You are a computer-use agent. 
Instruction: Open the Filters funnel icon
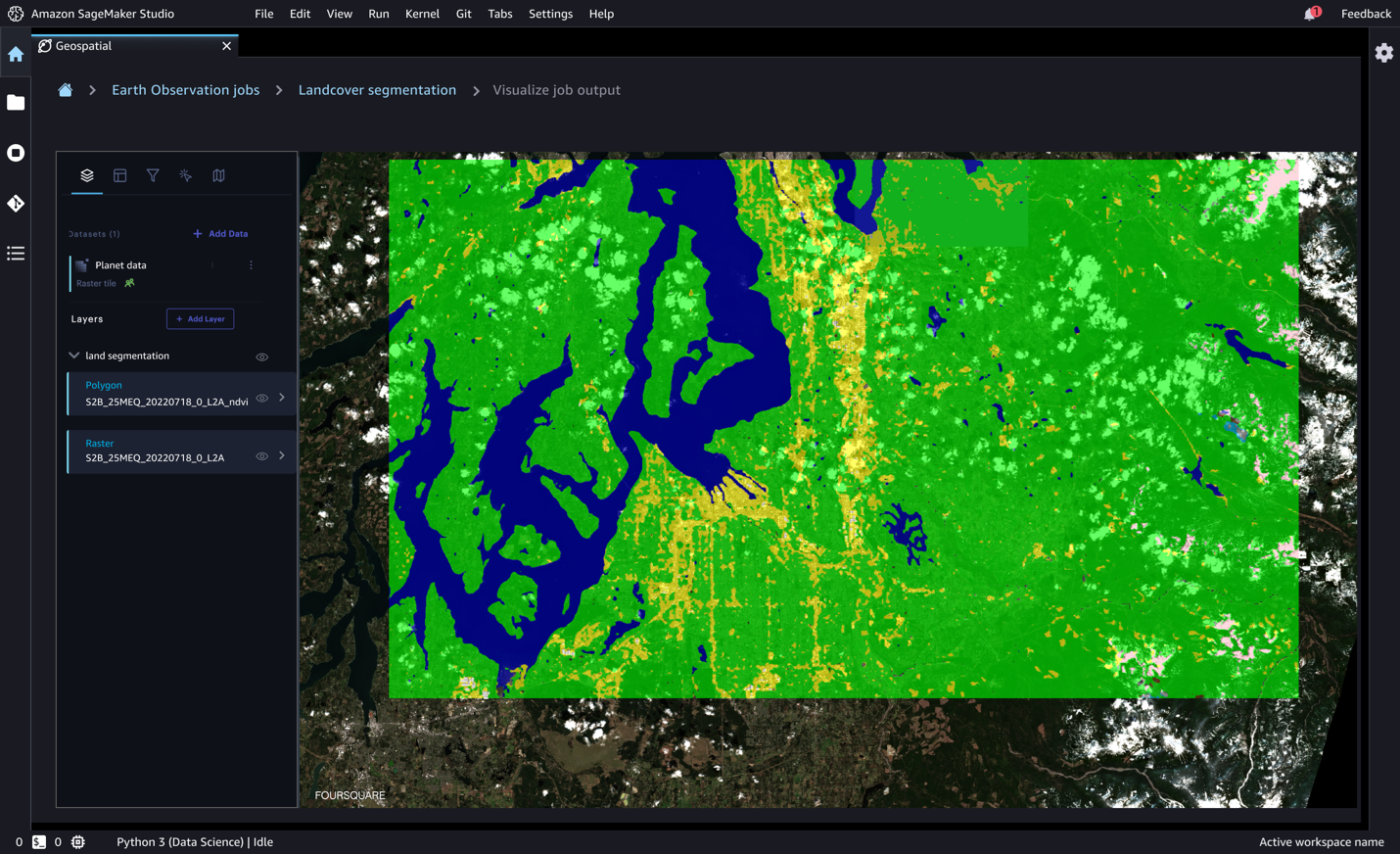[x=153, y=175]
